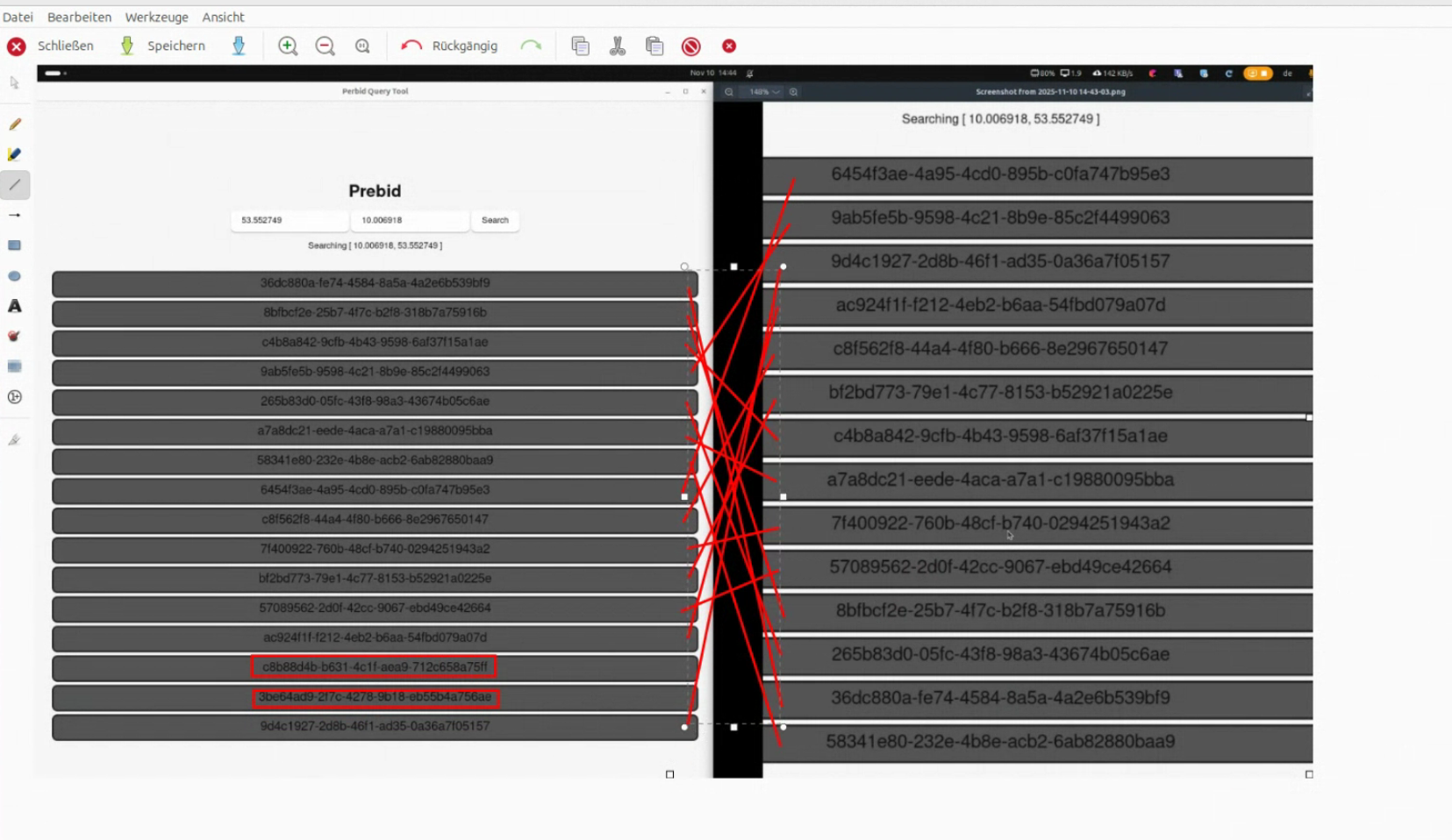This screenshot has width=1452, height=840.
Task: Select the freehand pencil tool
Action: click(15, 125)
